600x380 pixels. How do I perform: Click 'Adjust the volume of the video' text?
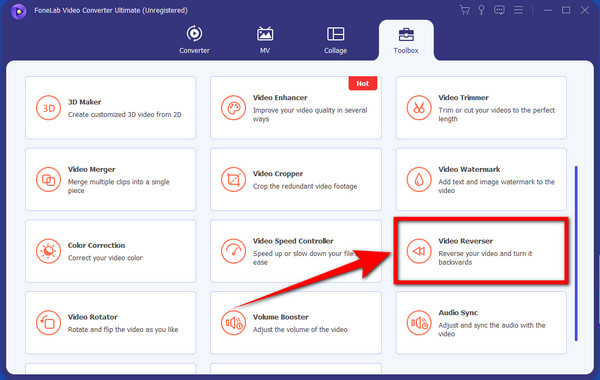(x=300, y=329)
